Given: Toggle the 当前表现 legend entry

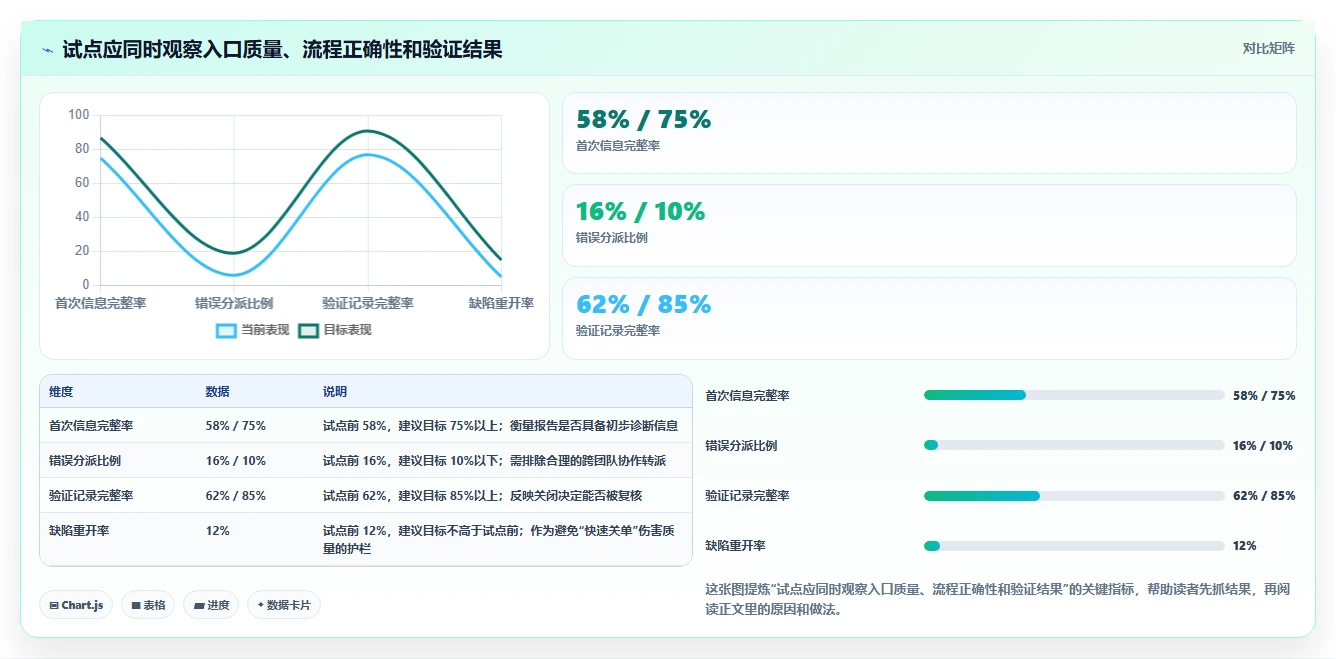Looking at the screenshot, I should (x=253, y=330).
